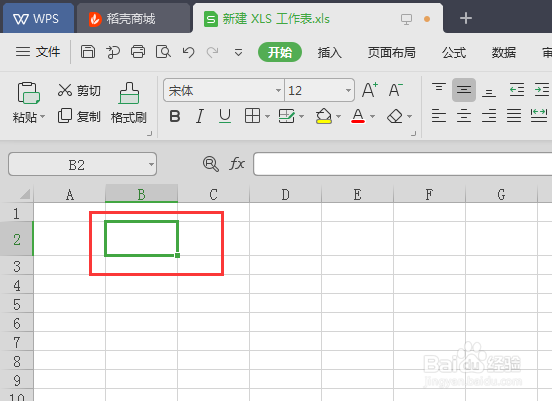This screenshot has width=552, height=401.
Task: Click the Save icon in quick toolbar
Action: [x=88, y=52]
